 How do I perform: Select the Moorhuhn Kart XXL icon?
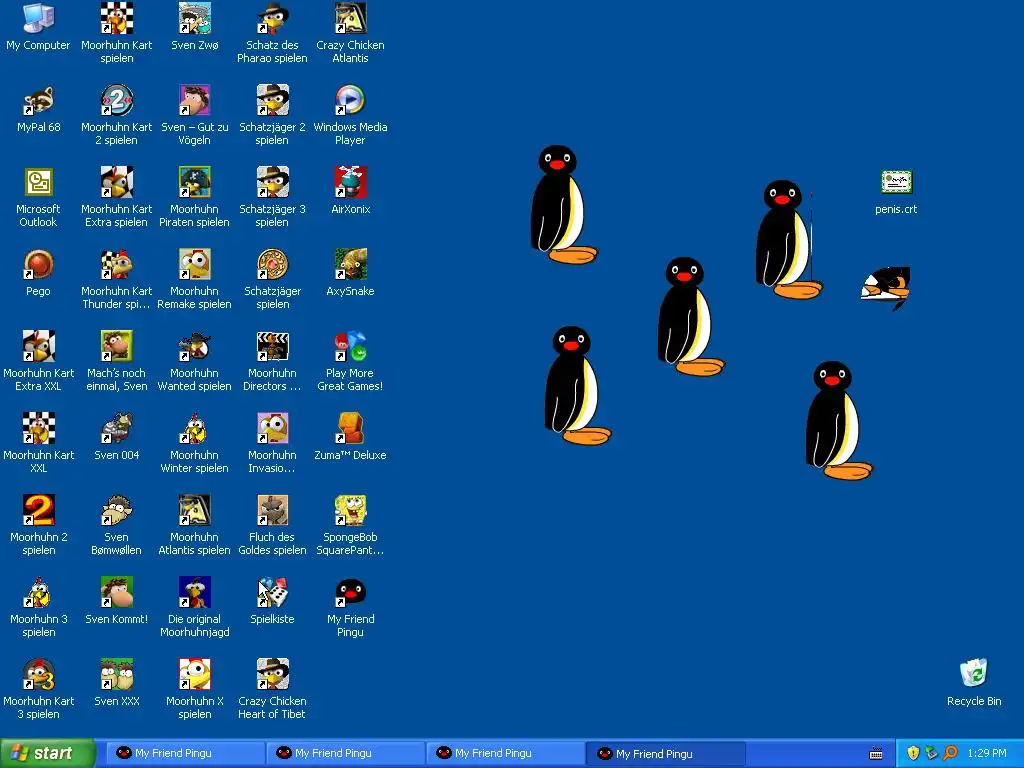point(39,428)
